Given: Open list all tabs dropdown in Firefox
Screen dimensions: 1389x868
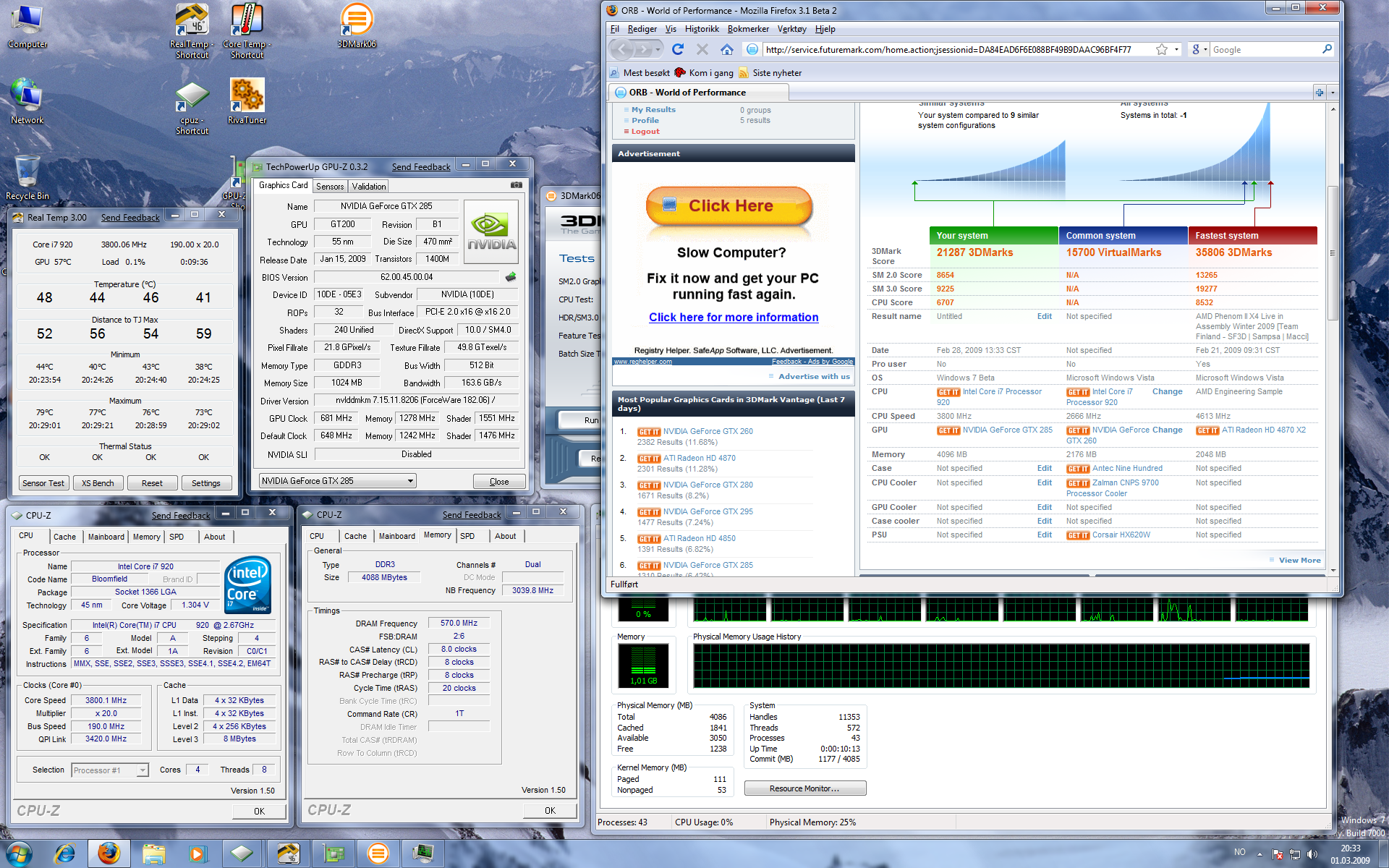Looking at the screenshot, I should click(1333, 92).
